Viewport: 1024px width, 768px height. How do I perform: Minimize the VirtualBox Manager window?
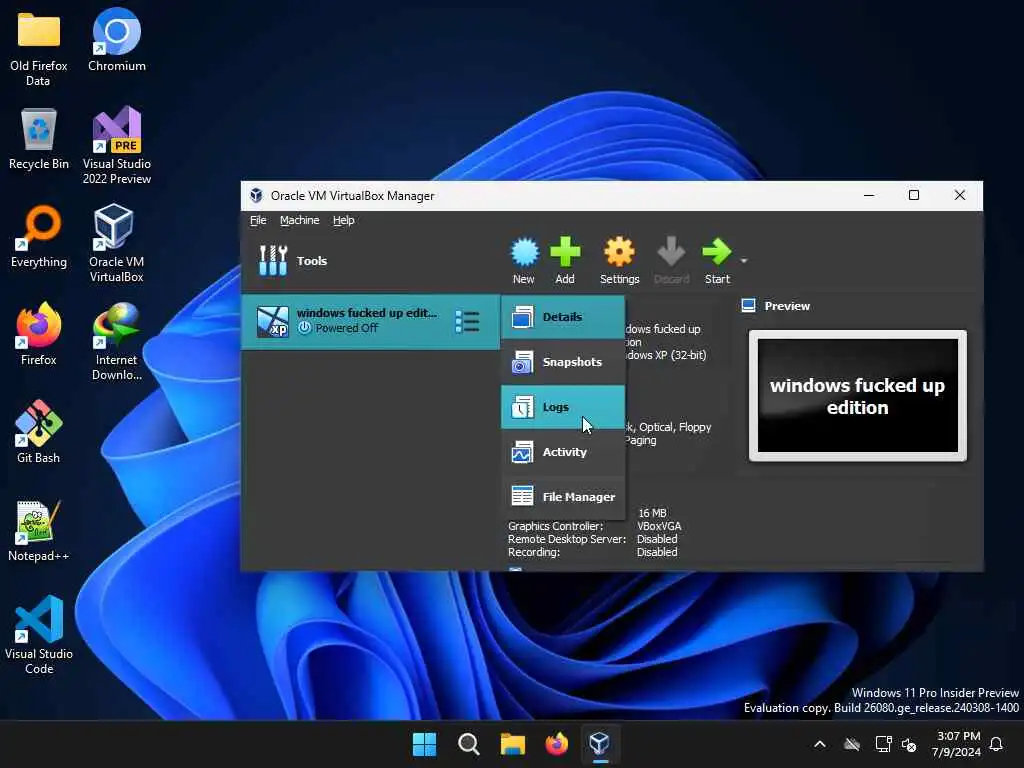(x=869, y=195)
